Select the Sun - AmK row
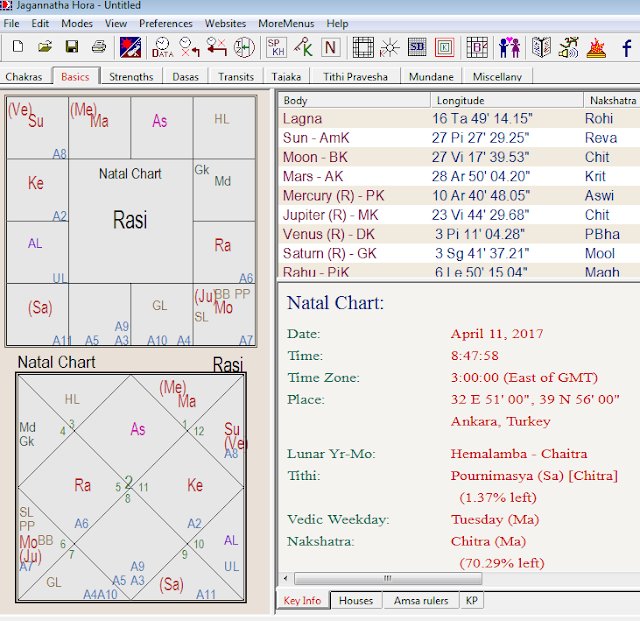This screenshot has width=640, height=621. (x=459, y=138)
